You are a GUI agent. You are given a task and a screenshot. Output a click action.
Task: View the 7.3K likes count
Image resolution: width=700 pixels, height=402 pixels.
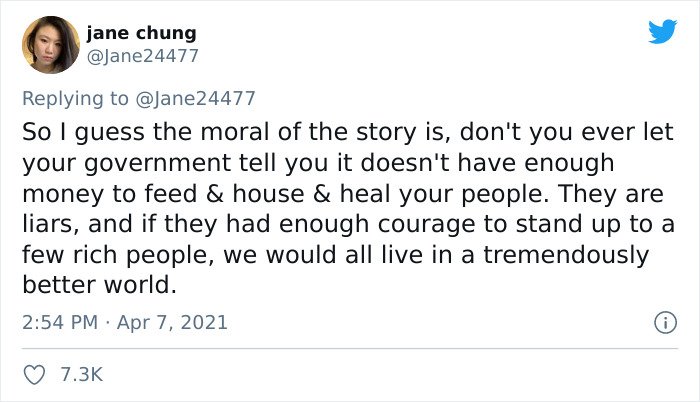[x=82, y=374]
